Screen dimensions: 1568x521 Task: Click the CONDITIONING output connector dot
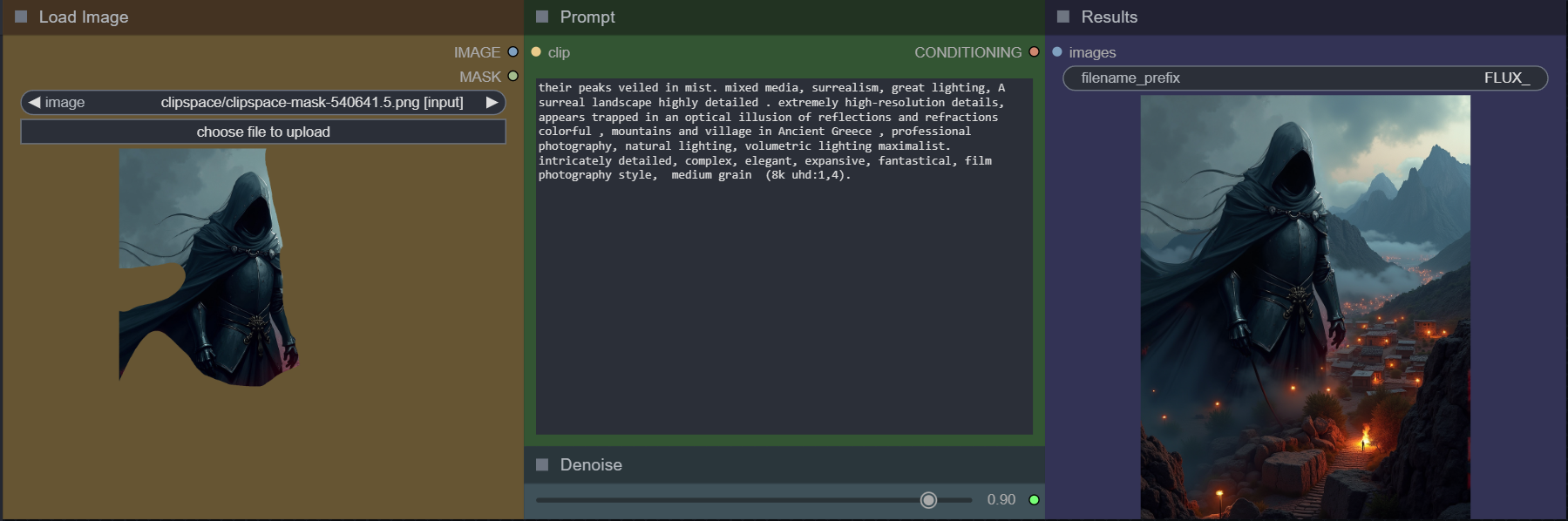point(1035,52)
